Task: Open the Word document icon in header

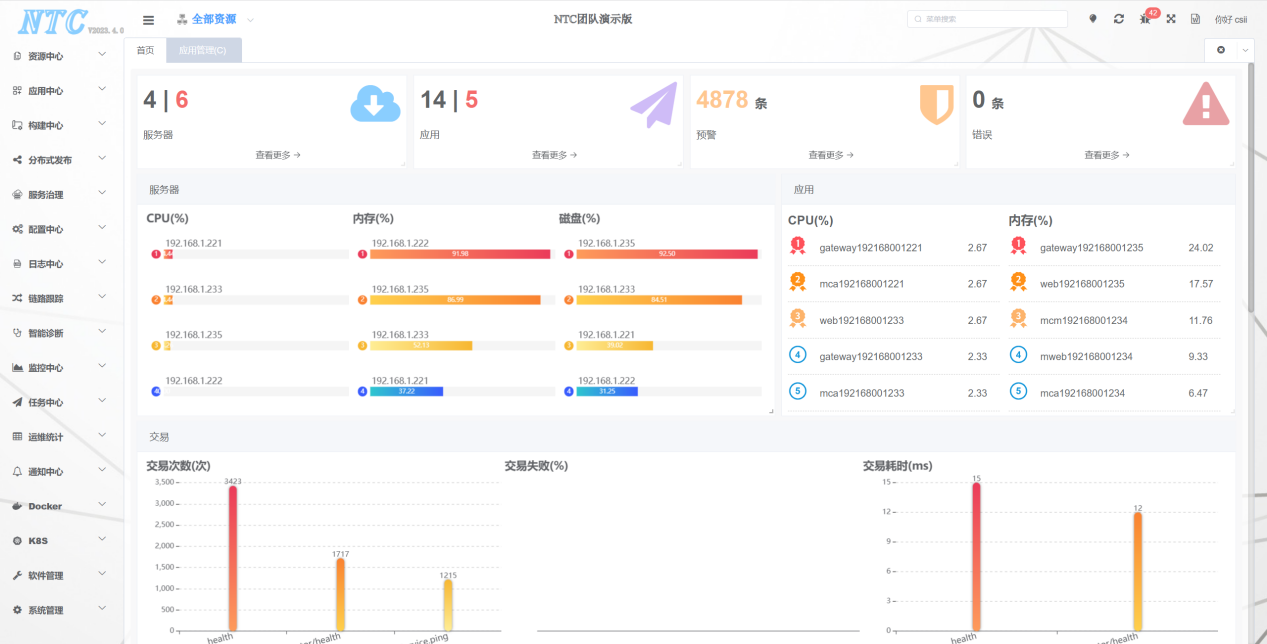Action: (x=1195, y=19)
